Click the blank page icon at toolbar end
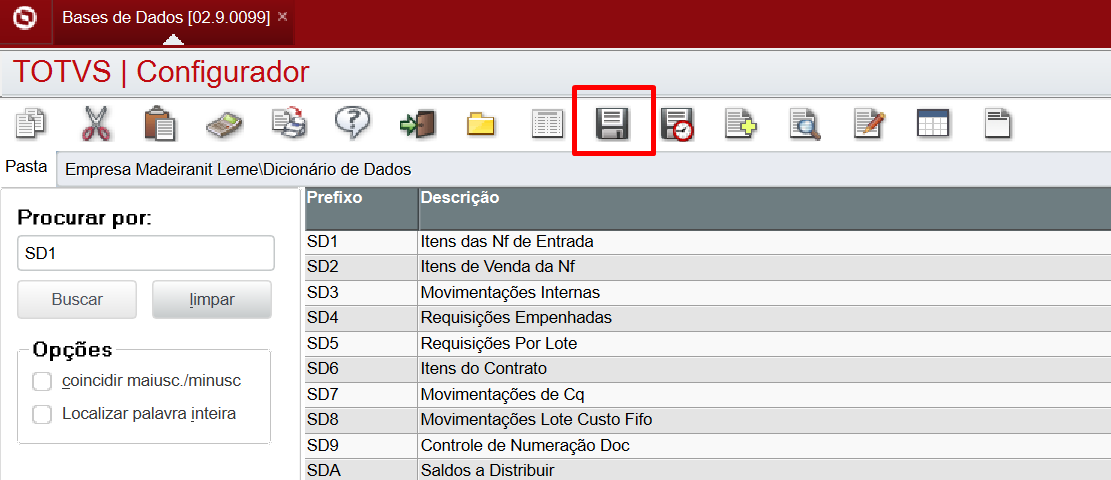 (997, 123)
